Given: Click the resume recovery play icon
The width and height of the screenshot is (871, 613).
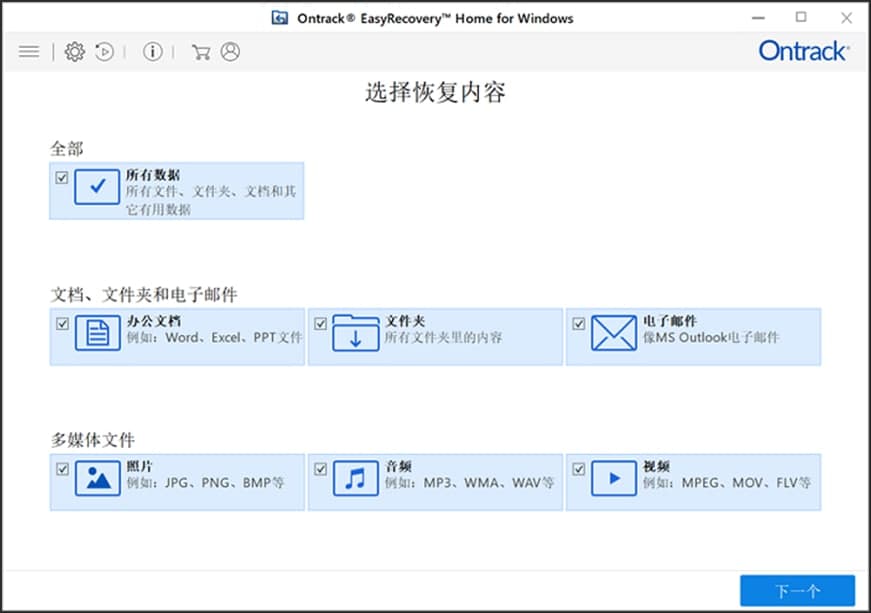Looking at the screenshot, I should click(104, 52).
